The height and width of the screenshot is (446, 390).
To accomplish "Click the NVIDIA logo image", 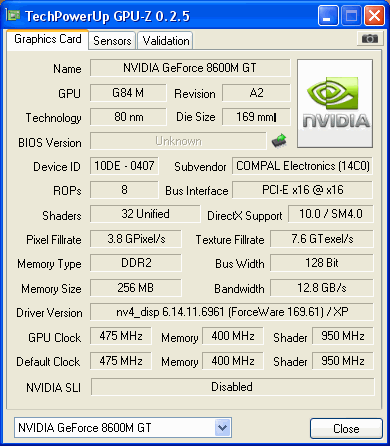I will 335,104.
